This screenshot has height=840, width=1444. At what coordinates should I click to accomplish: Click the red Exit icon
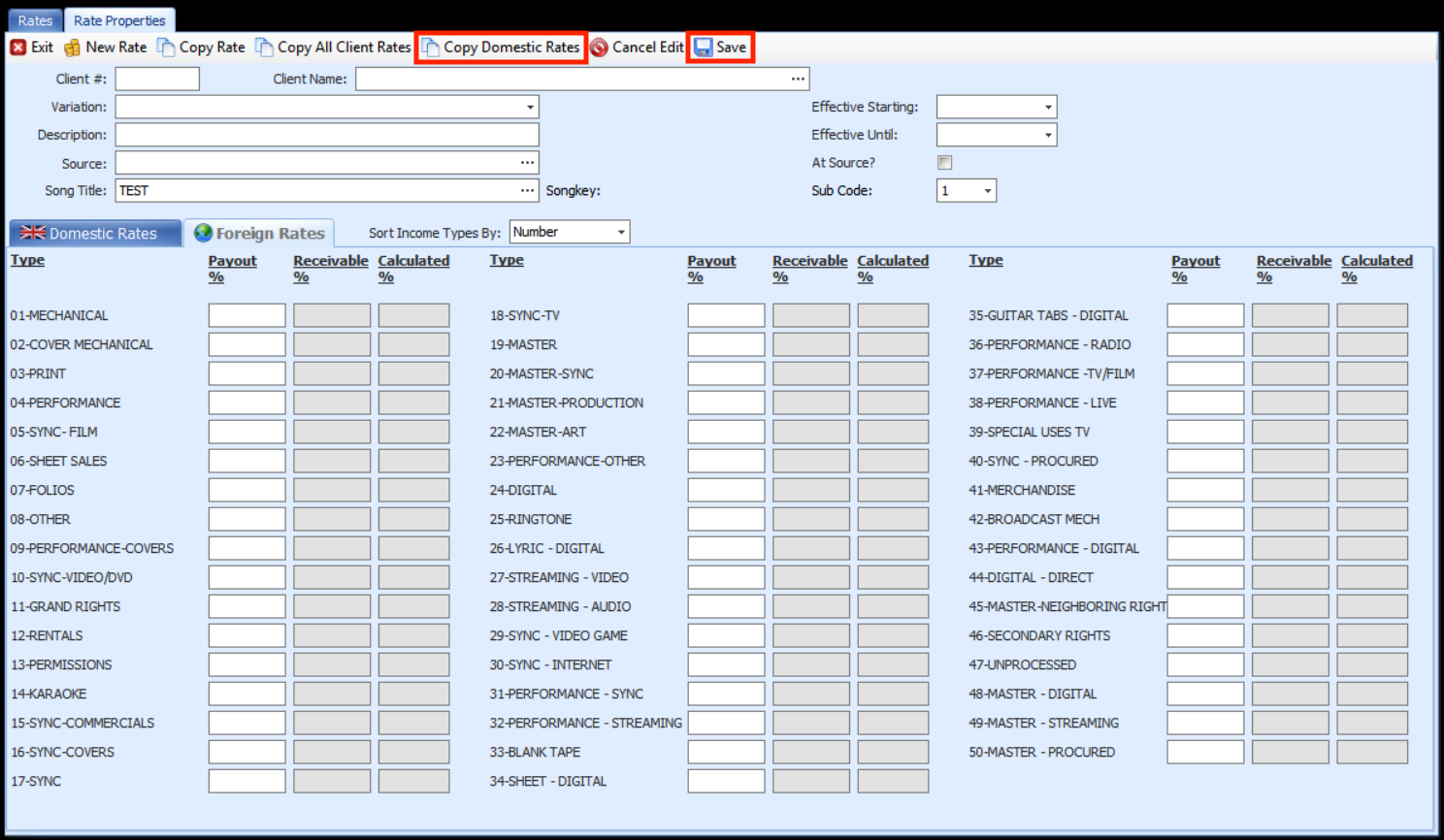(x=18, y=48)
